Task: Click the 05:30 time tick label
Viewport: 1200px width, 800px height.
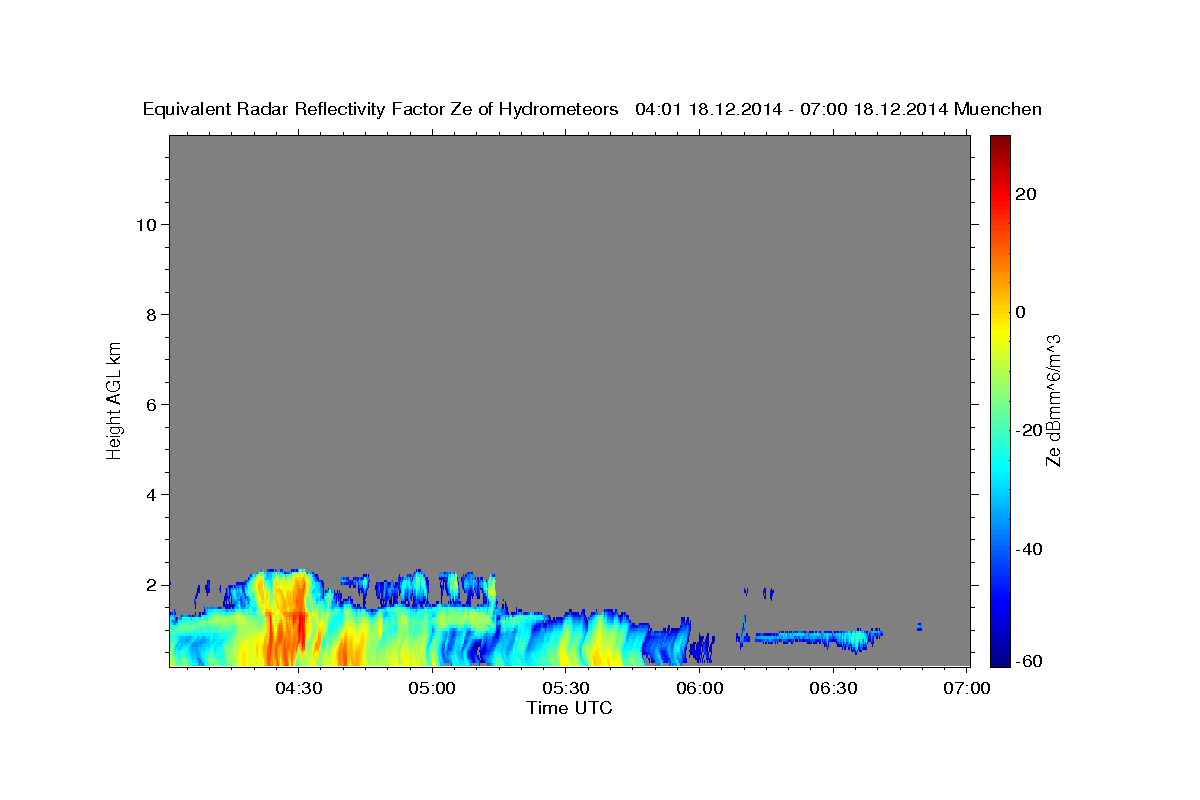Action: [566, 688]
